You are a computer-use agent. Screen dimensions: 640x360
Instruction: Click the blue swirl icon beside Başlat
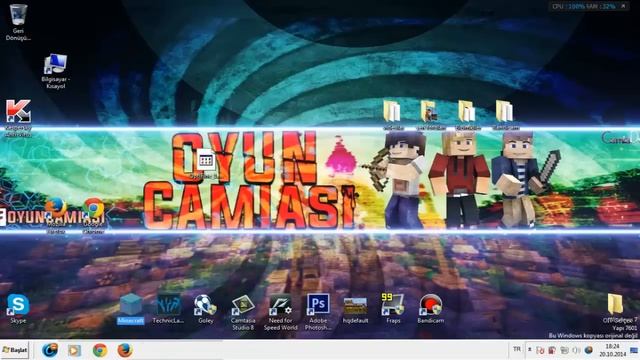[50, 350]
